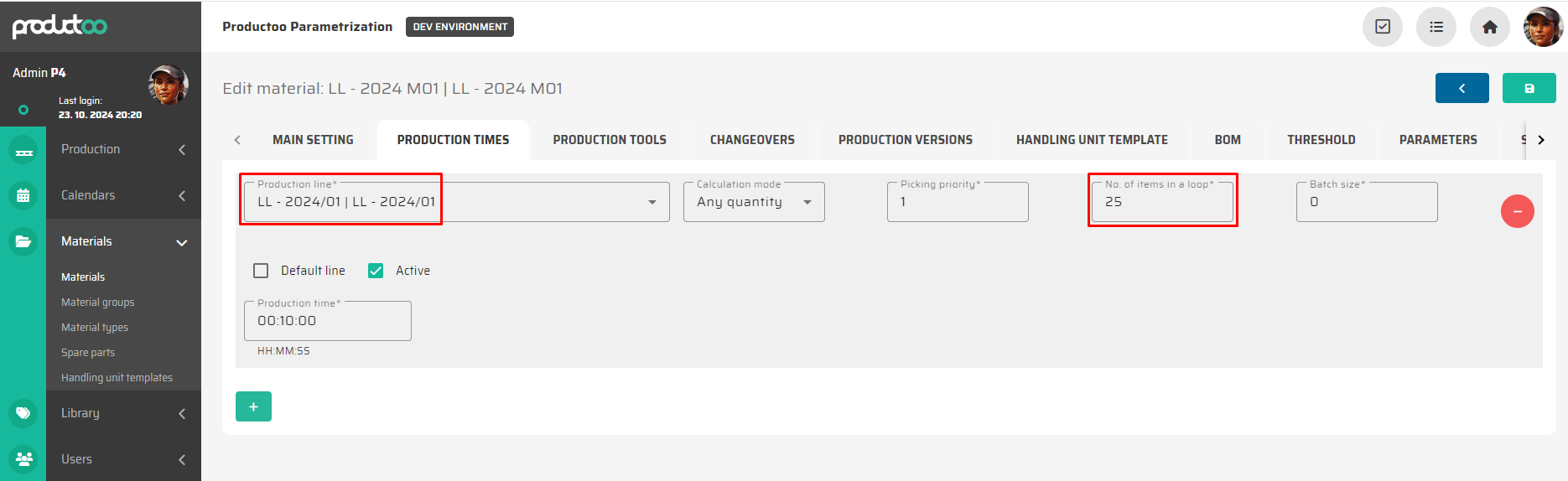
Task: Click the Calendars sidebar icon
Action: pyautogui.click(x=23, y=195)
